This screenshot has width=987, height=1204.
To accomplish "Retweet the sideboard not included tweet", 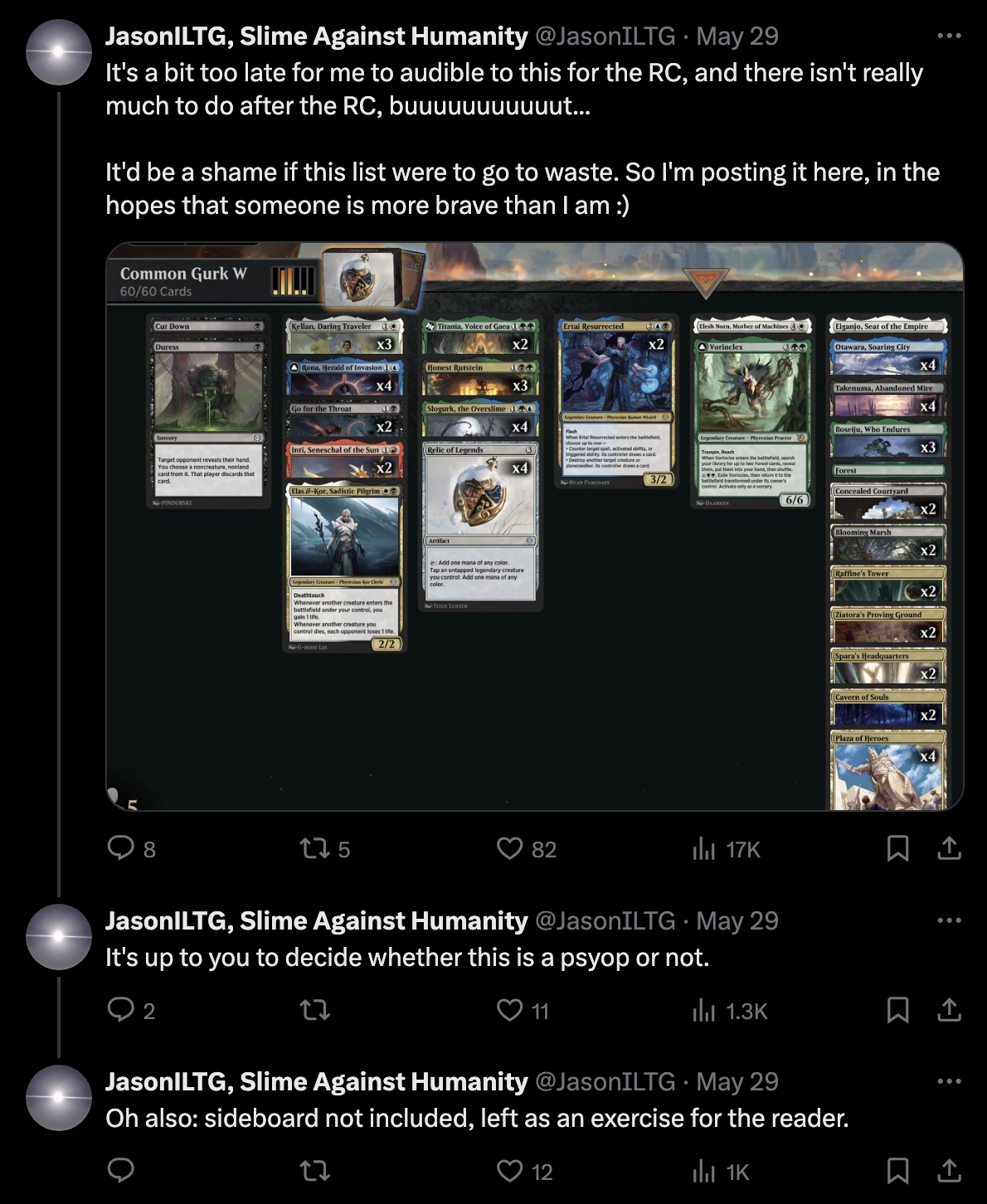I will click(x=314, y=1171).
